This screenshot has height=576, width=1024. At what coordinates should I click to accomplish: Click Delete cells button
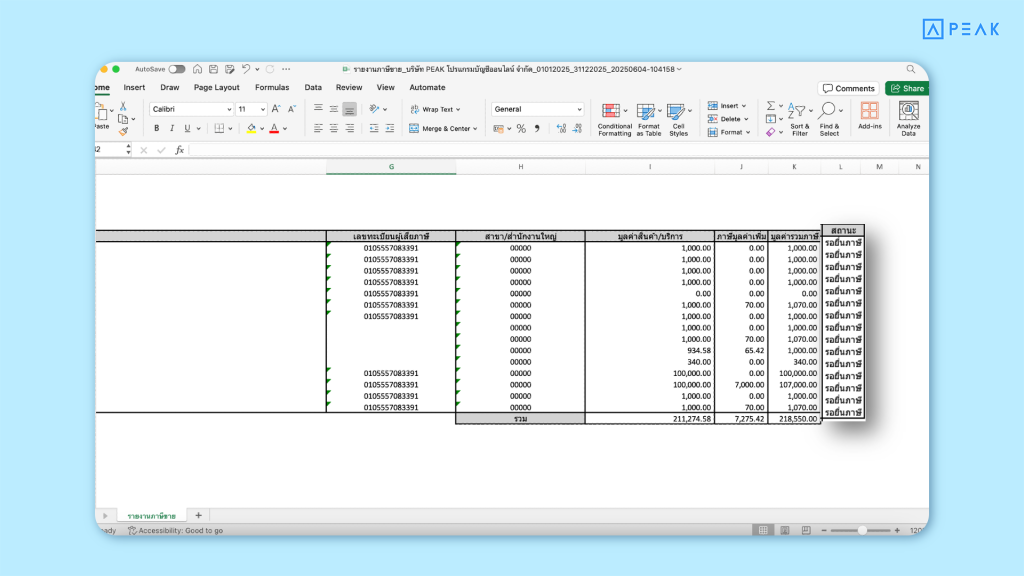pos(728,119)
